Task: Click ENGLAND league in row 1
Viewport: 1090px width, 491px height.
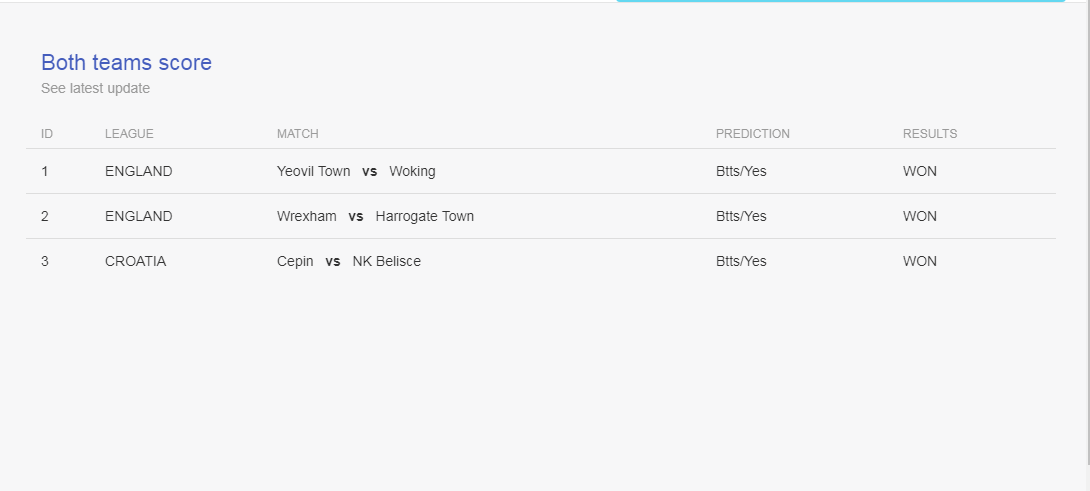Action: (138, 171)
